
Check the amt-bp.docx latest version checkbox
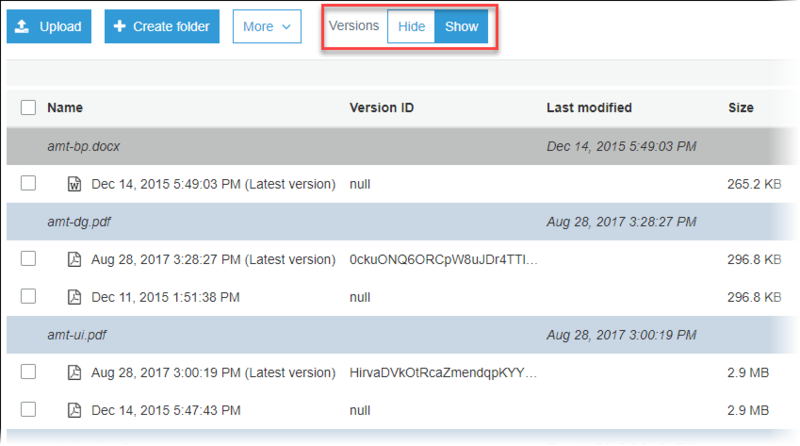click(x=28, y=183)
